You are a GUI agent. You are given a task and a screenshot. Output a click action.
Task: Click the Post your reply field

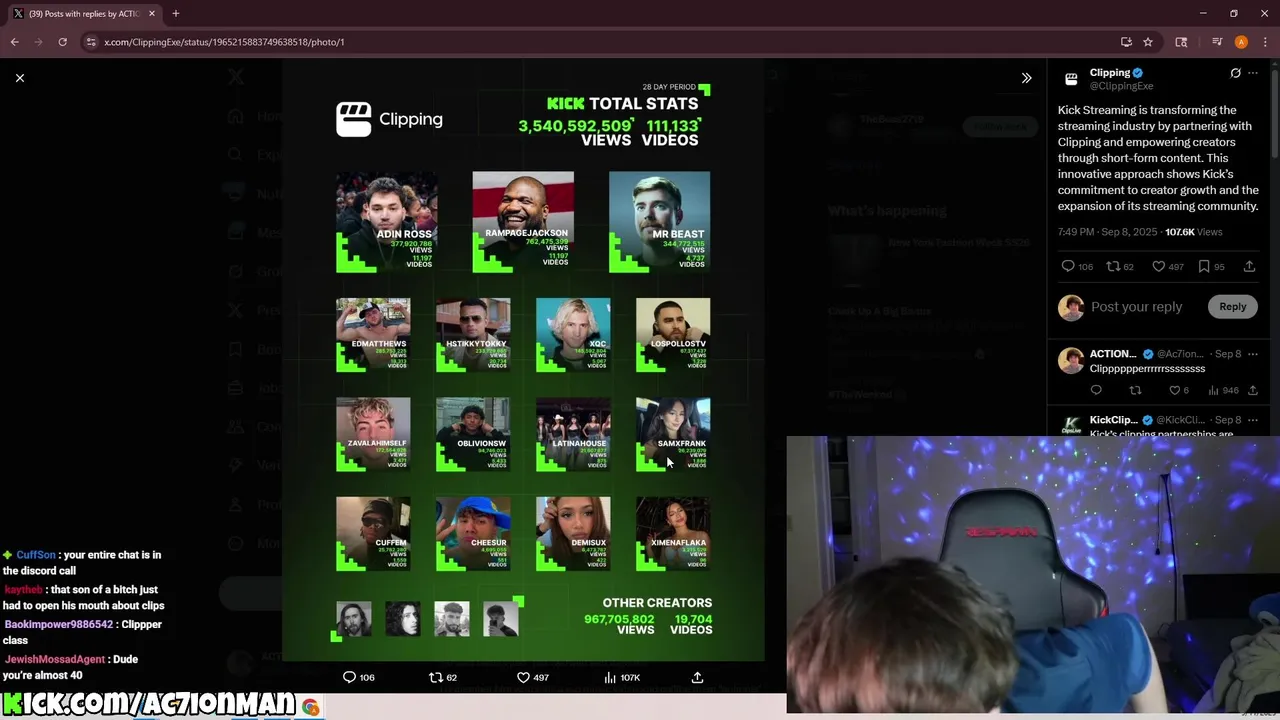pyautogui.click(x=1136, y=307)
